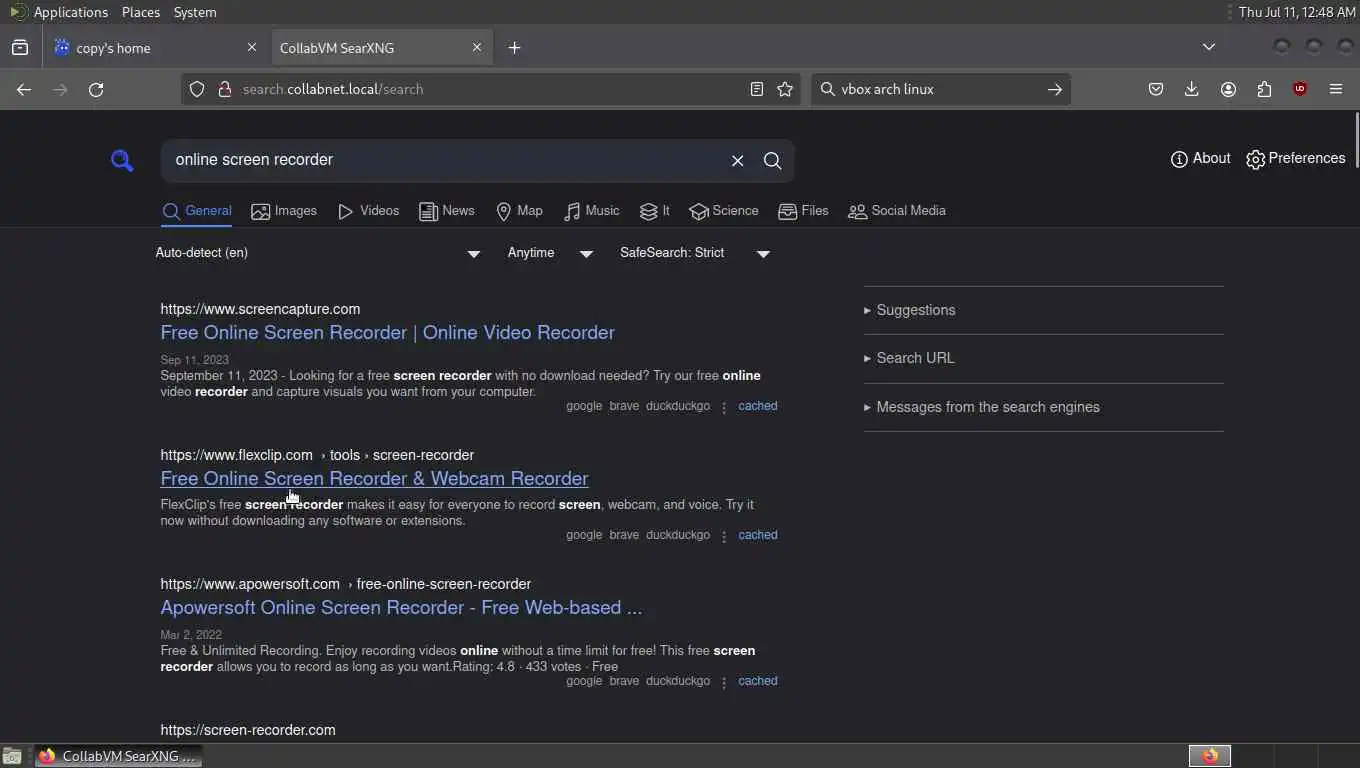Clear the search query with the X

[737, 161]
